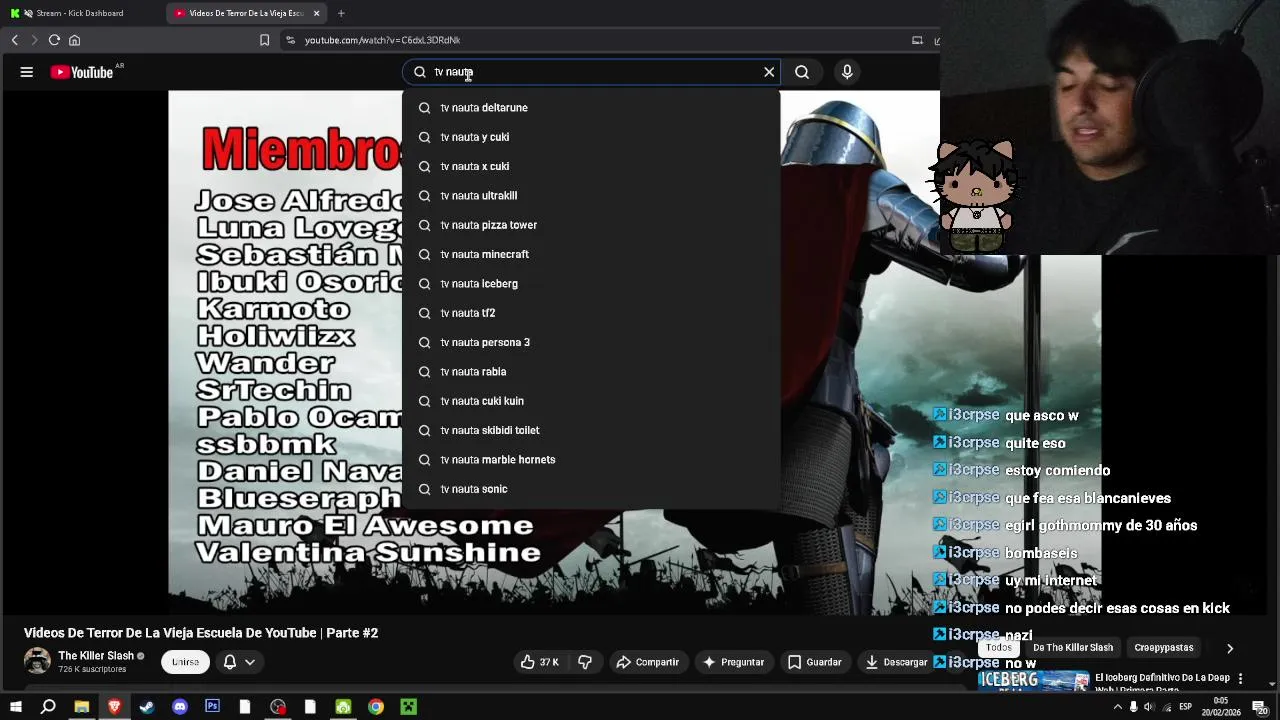This screenshot has width=1280, height=720.
Task: Open options for 'El Iceberg Definitivo' video
Action: [1241, 678]
